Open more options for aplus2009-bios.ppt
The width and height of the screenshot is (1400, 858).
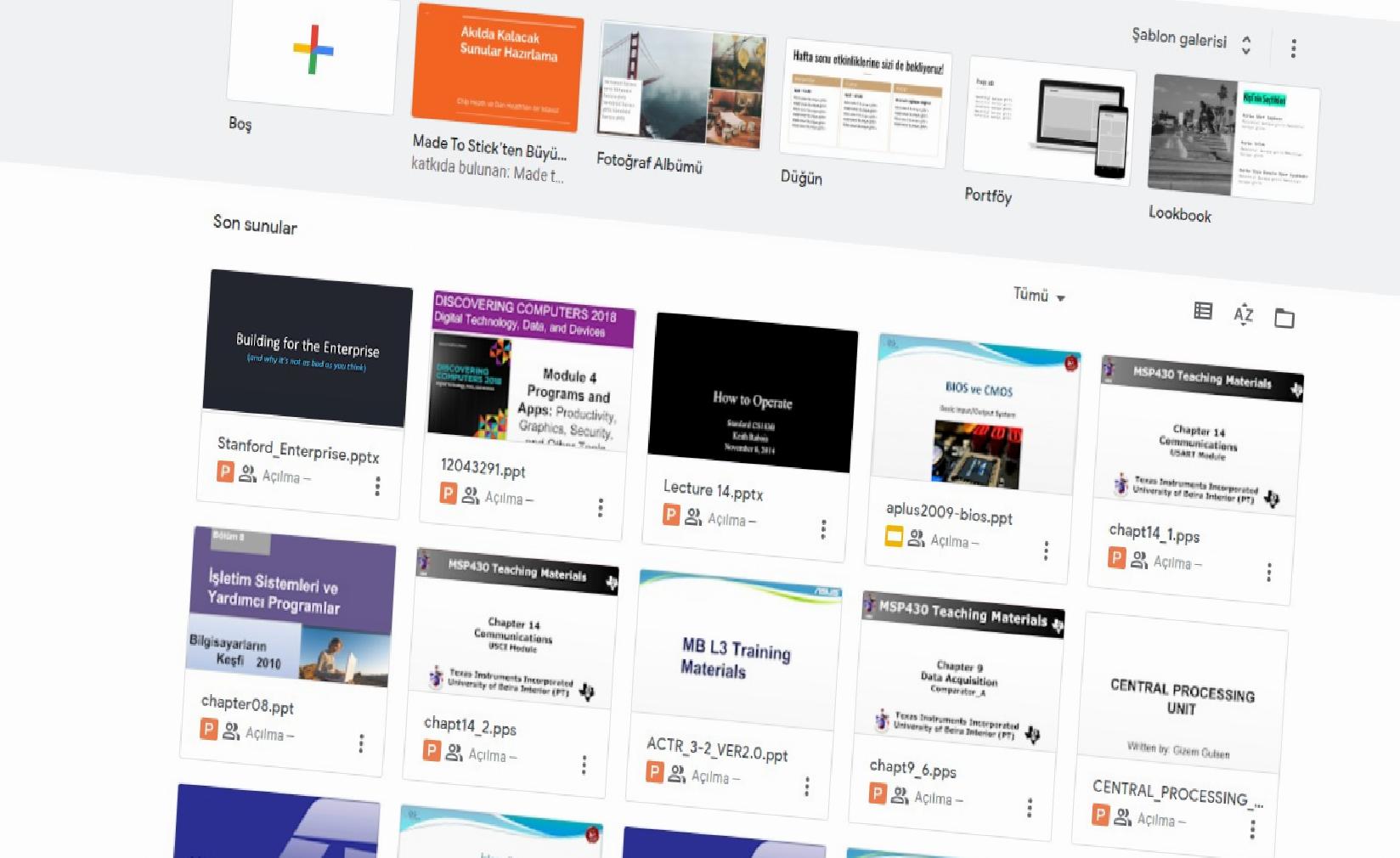(x=1046, y=550)
